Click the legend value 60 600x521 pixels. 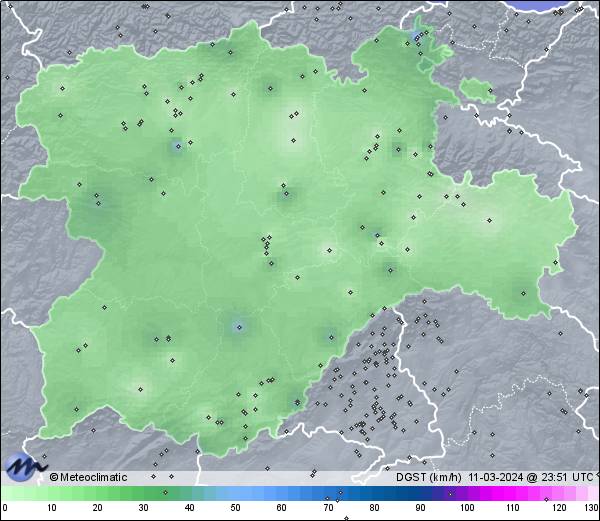(x=282, y=508)
